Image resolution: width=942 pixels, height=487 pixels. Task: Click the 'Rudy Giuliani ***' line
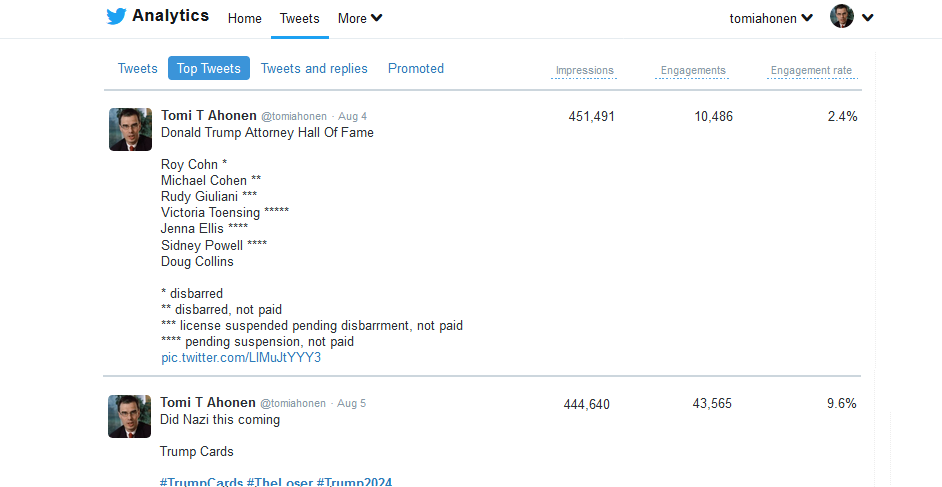(209, 196)
